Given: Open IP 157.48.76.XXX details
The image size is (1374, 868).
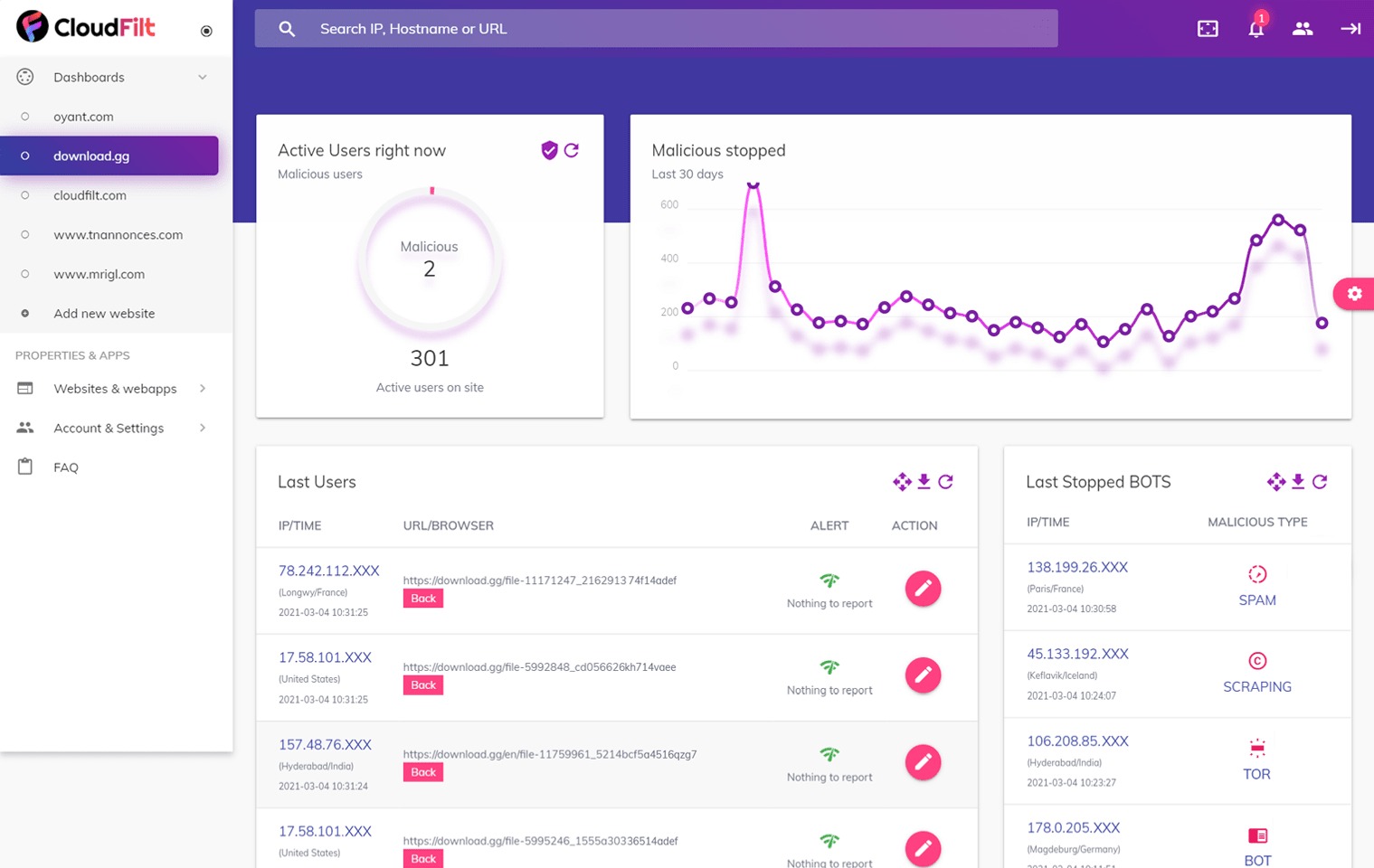Looking at the screenshot, I should click(325, 745).
